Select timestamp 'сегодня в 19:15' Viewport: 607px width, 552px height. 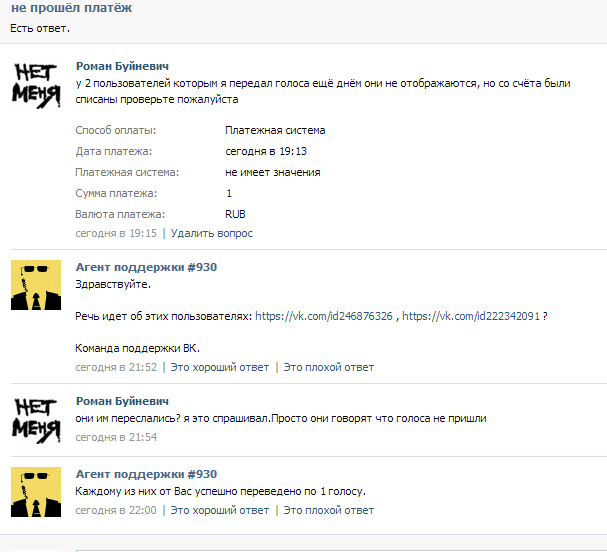116,233
